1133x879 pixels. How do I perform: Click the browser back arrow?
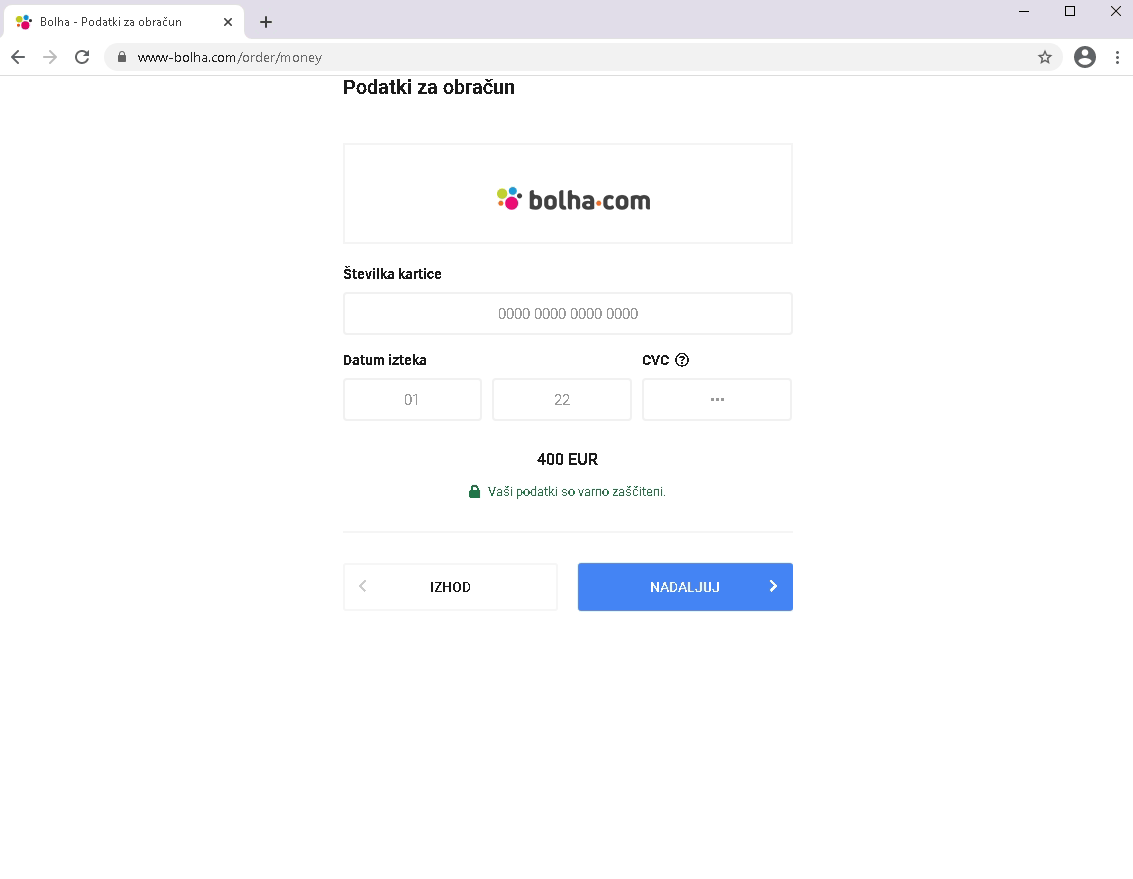coord(18,57)
